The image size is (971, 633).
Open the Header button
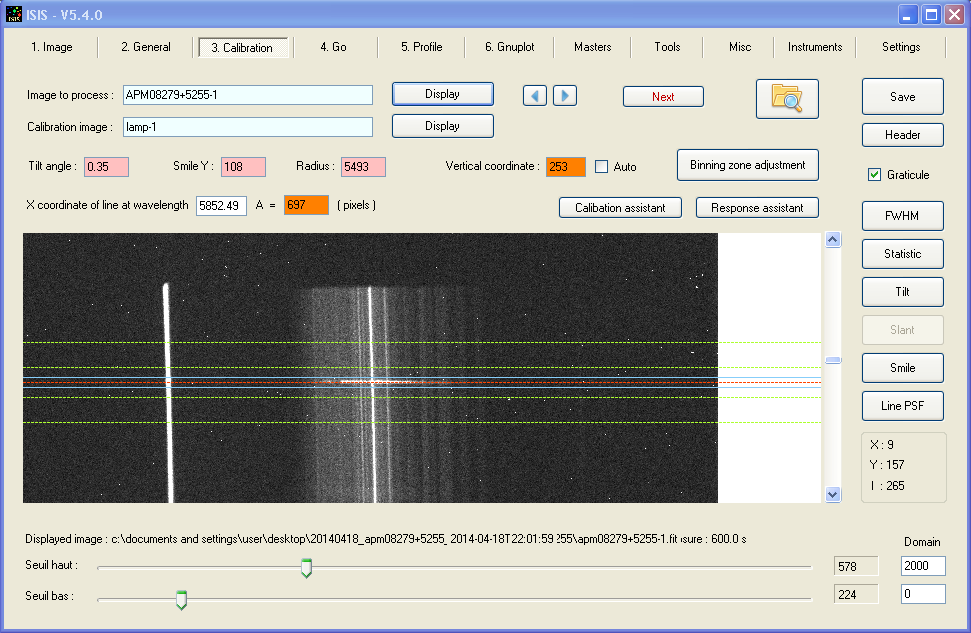(x=902, y=135)
